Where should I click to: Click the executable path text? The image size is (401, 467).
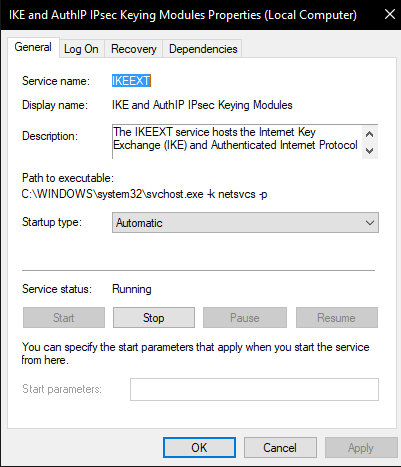click(144, 194)
